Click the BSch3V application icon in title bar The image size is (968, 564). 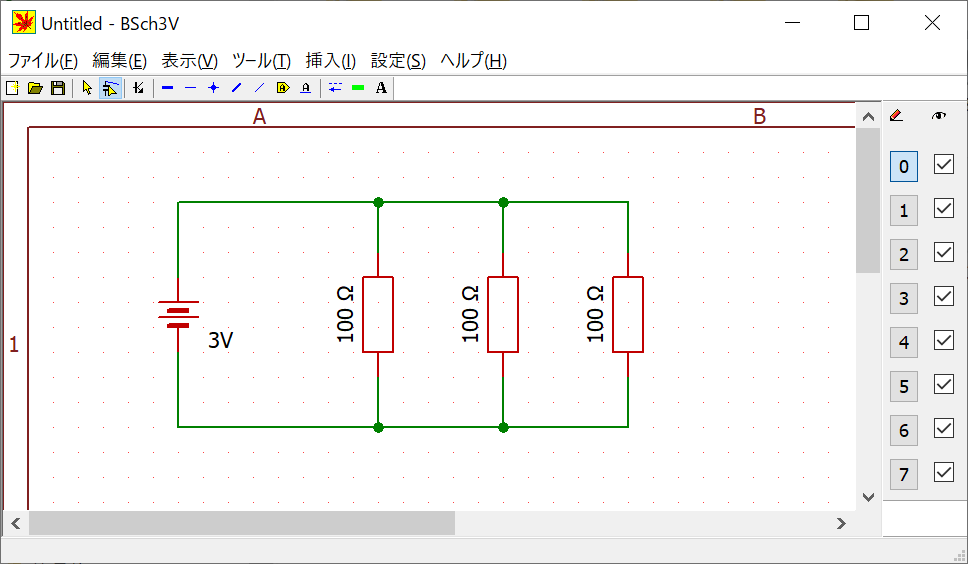click(x=24, y=23)
